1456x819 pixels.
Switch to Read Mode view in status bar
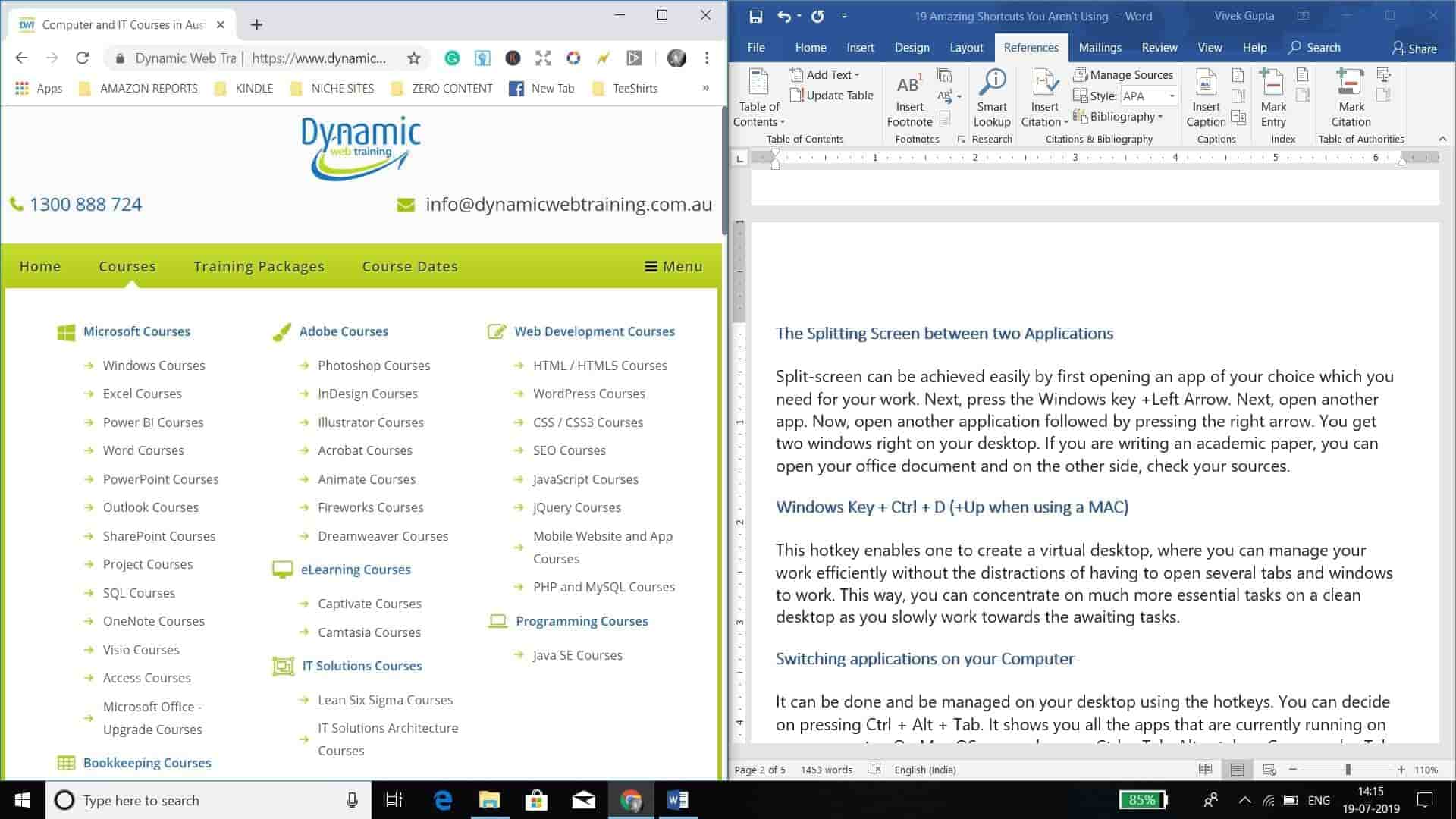coord(1205,770)
